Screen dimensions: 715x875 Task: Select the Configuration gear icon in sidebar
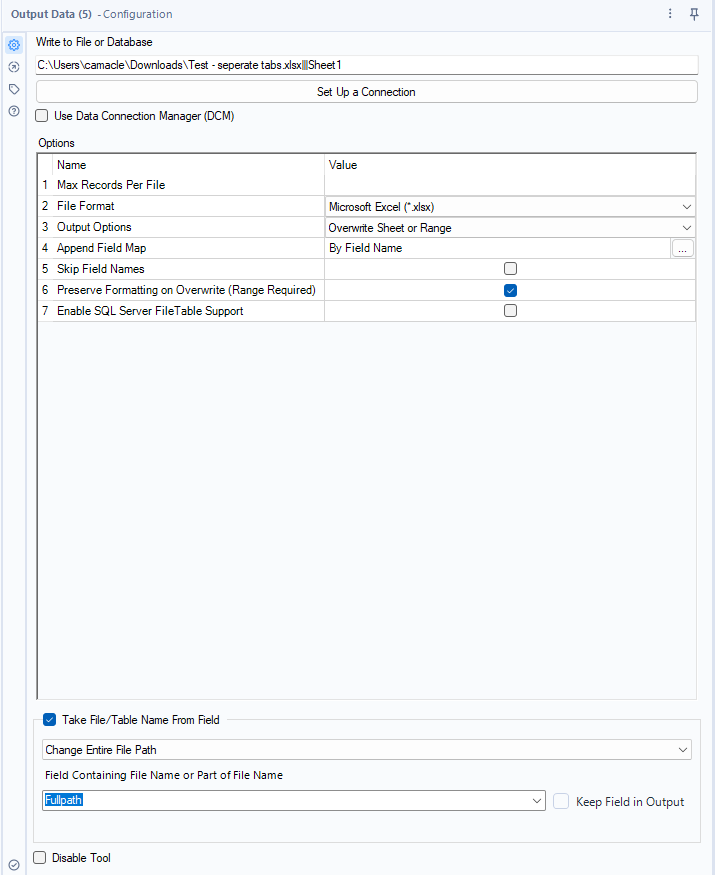pos(13,44)
